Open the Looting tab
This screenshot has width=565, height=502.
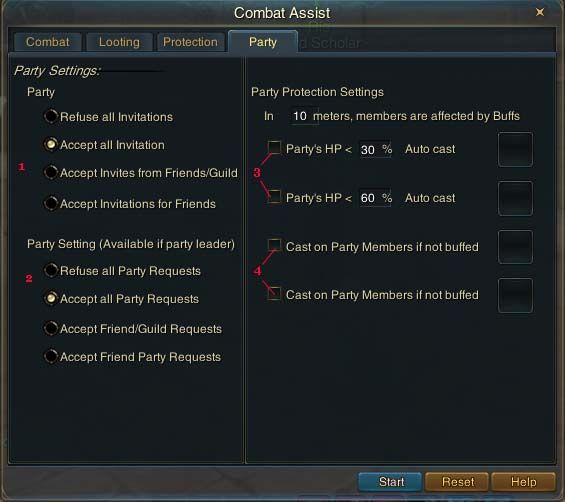[x=119, y=42]
